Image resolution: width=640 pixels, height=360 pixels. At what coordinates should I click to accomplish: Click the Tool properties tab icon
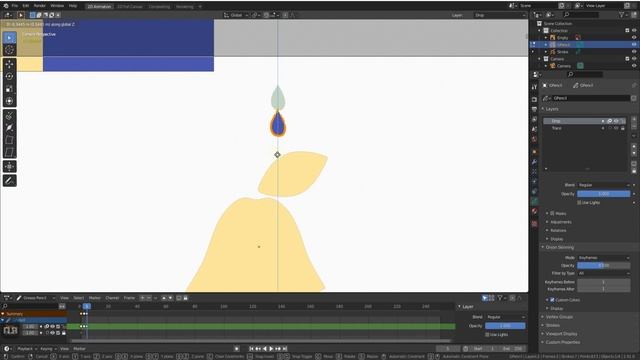(534, 87)
